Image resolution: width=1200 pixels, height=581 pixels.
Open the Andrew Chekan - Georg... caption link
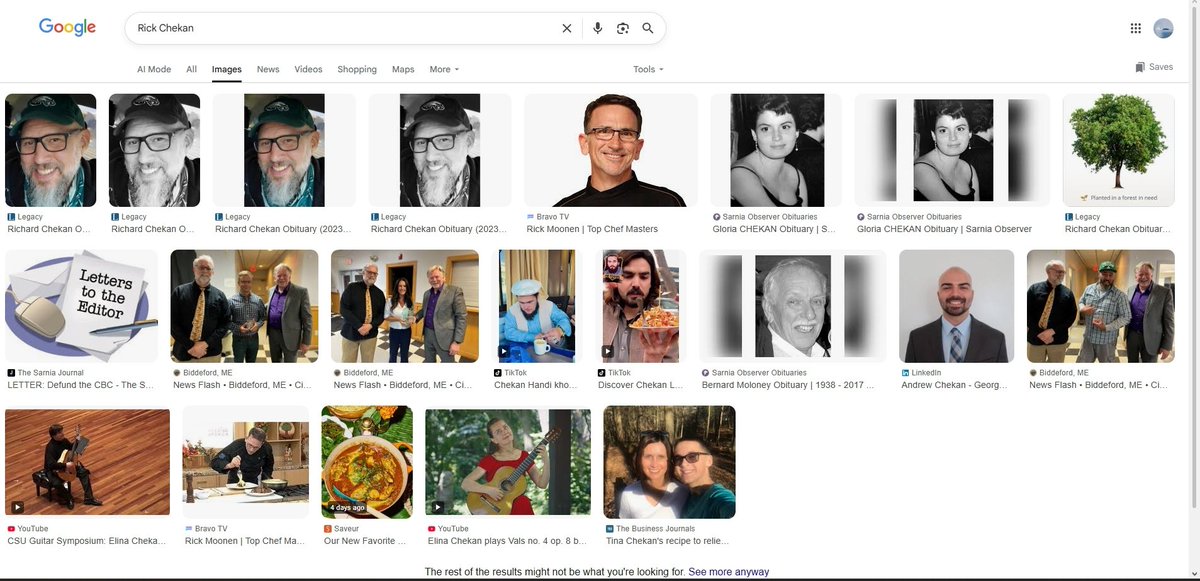pos(954,385)
